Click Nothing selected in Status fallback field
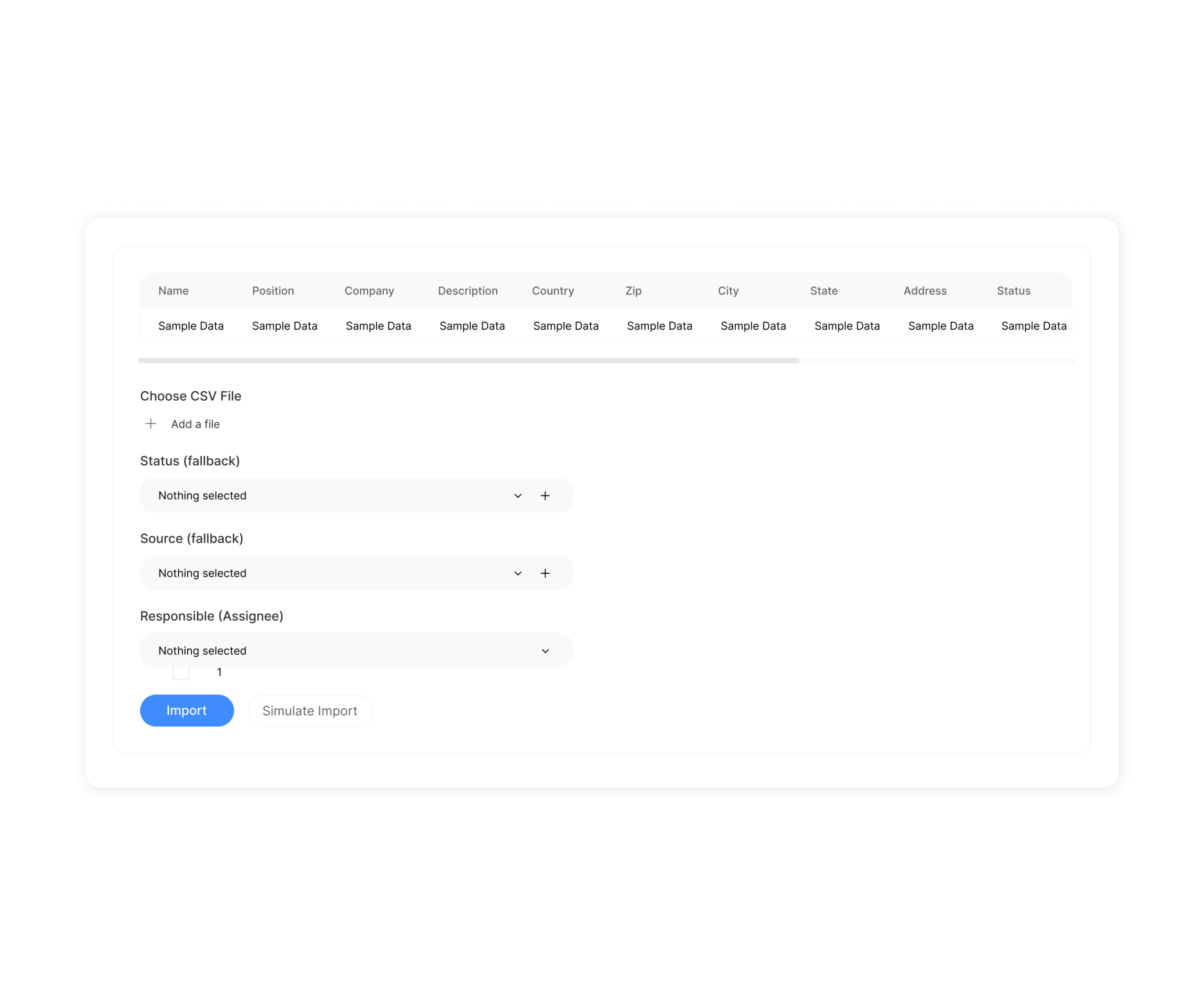The height and width of the screenshot is (1005, 1204). [202, 495]
